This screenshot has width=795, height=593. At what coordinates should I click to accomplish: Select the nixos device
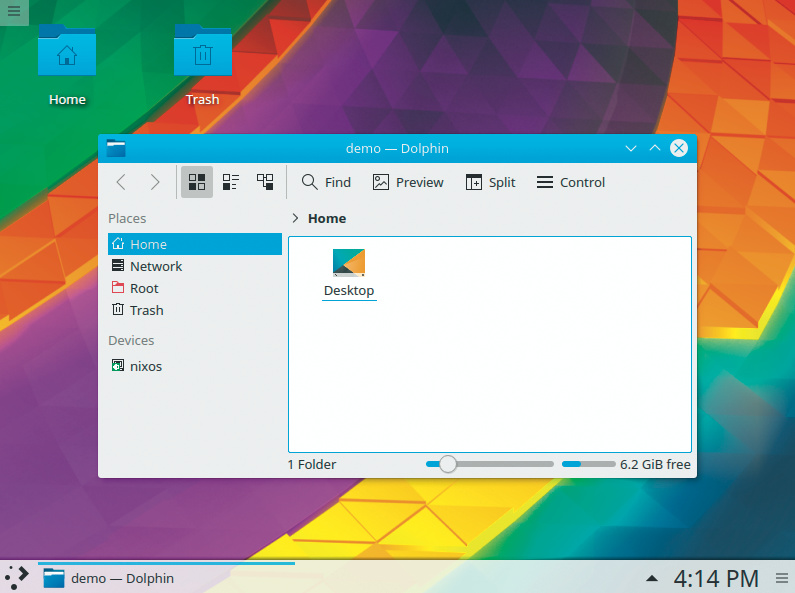pyautogui.click(x=145, y=366)
